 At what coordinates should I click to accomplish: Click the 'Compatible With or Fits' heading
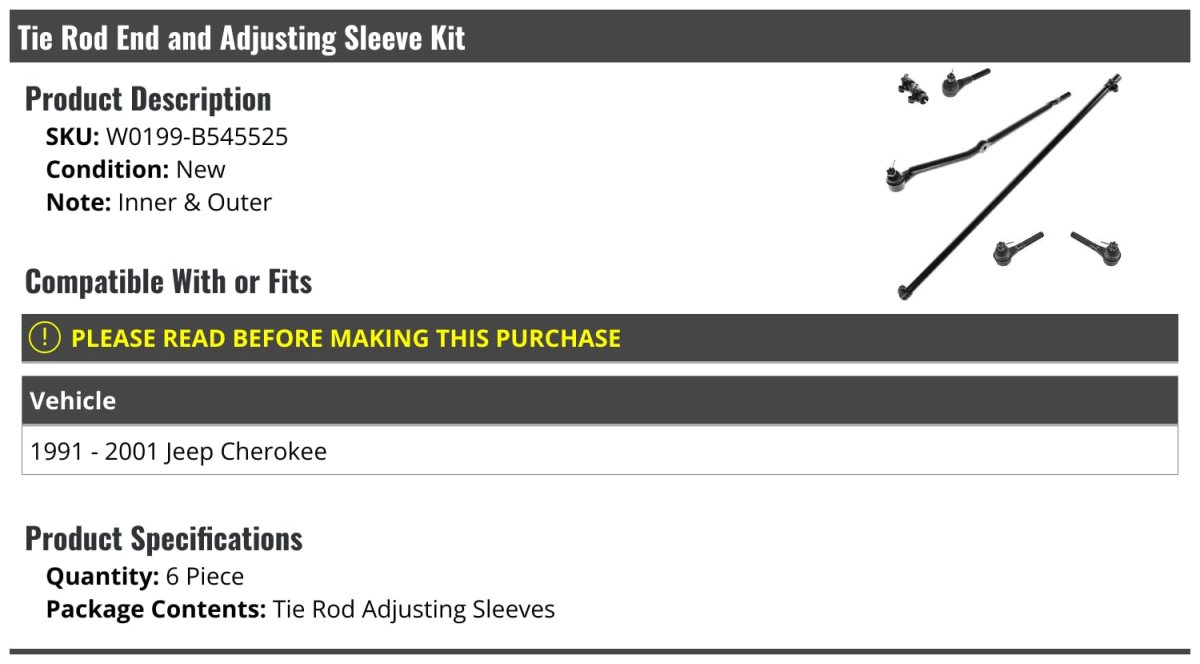[168, 282]
